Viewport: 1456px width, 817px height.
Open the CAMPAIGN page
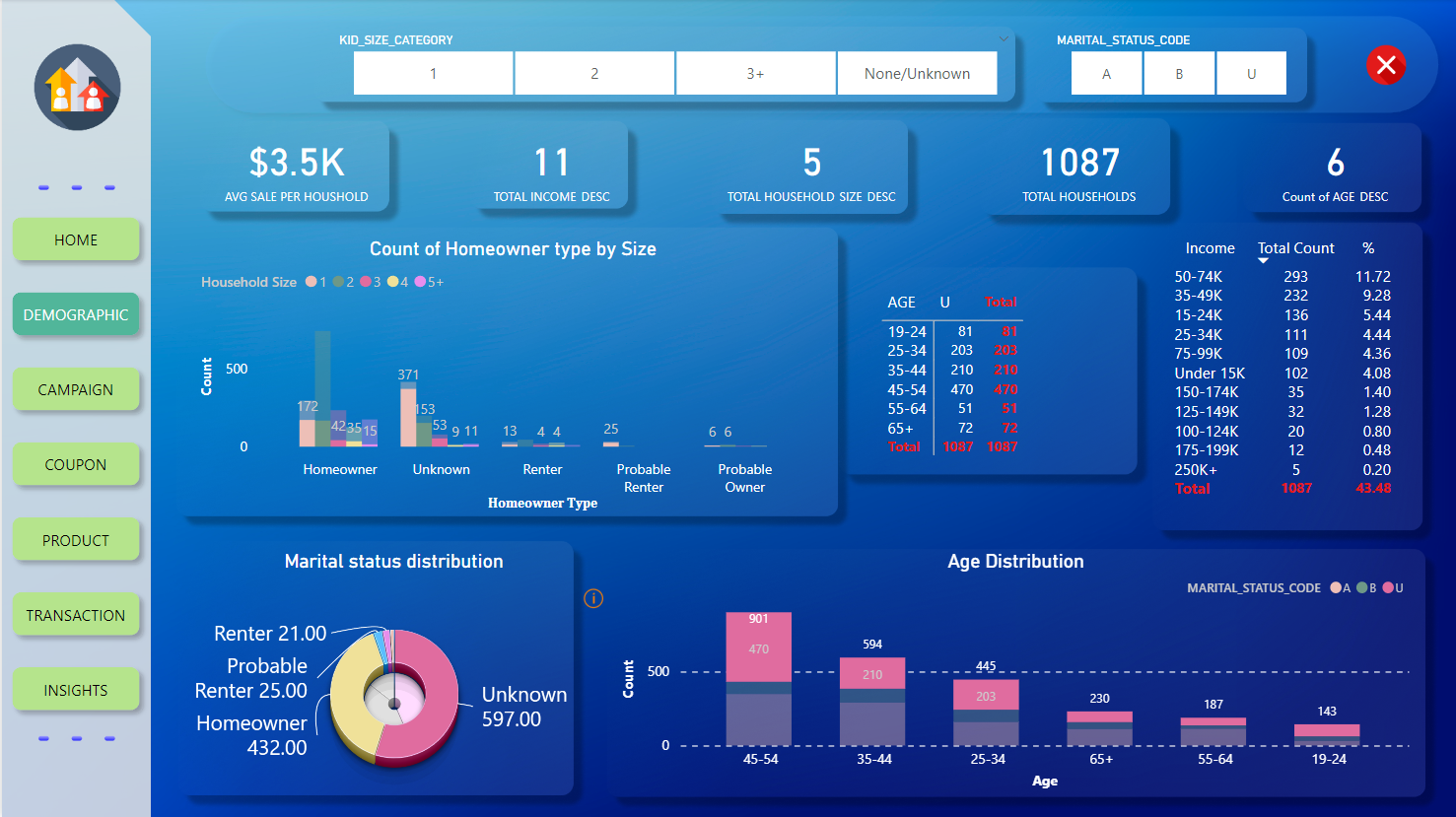pyautogui.click(x=76, y=390)
